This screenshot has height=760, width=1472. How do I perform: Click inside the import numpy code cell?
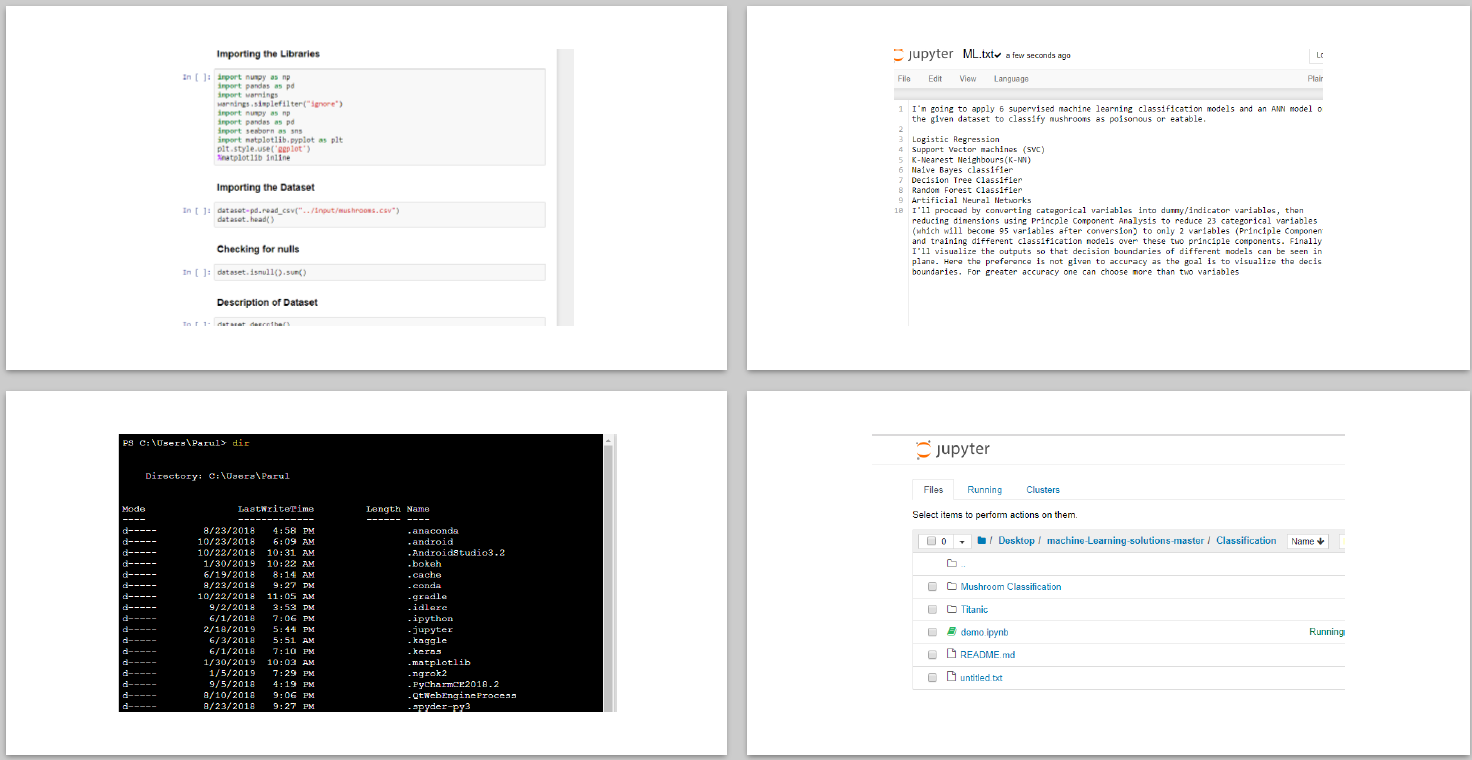[x=380, y=118]
